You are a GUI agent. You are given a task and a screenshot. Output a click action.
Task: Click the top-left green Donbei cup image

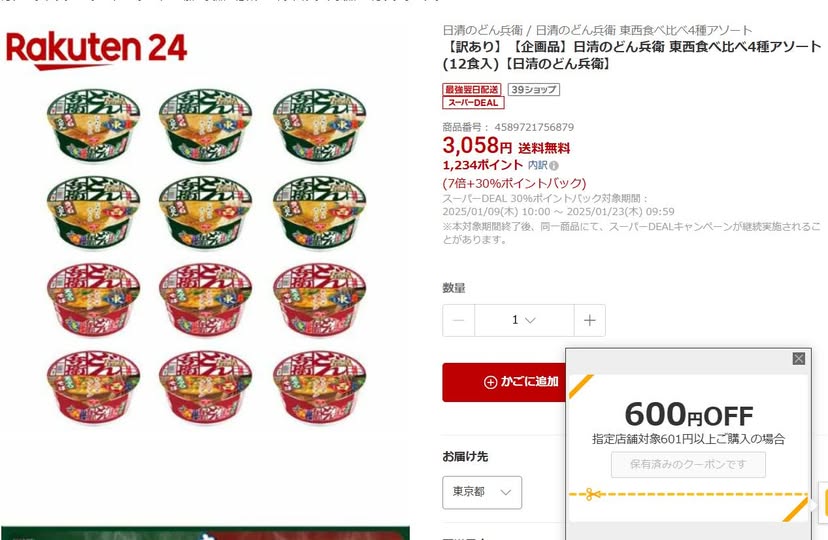(93, 126)
